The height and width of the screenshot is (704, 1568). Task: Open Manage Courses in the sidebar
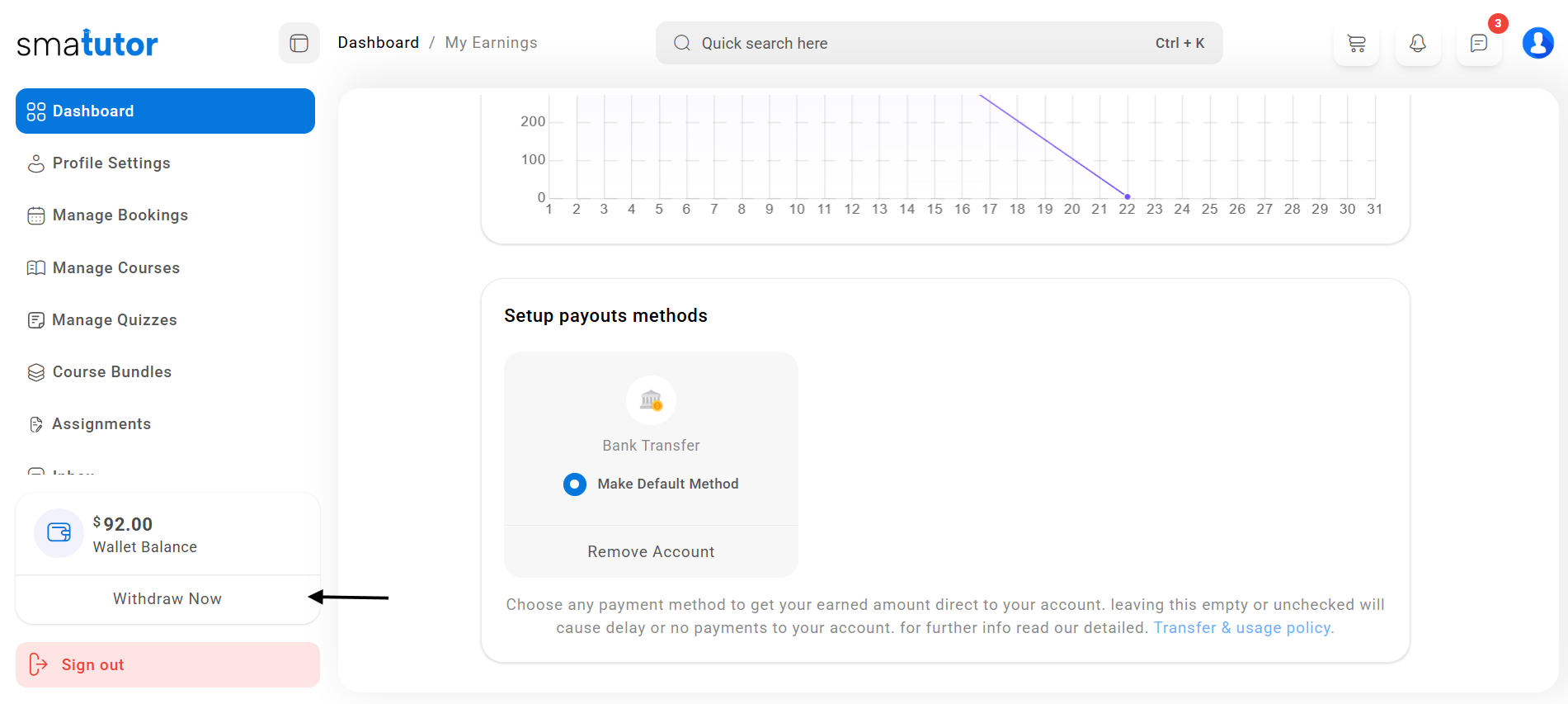click(116, 268)
